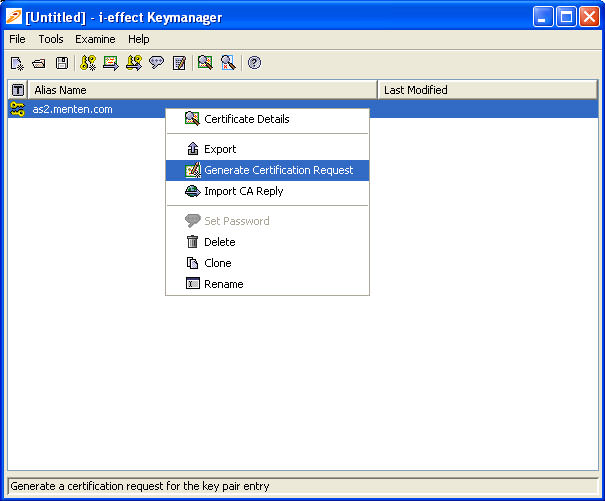Click the Set keystore password speech-bubble icon
Screen dimensions: 605x501
(x=156, y=63)
